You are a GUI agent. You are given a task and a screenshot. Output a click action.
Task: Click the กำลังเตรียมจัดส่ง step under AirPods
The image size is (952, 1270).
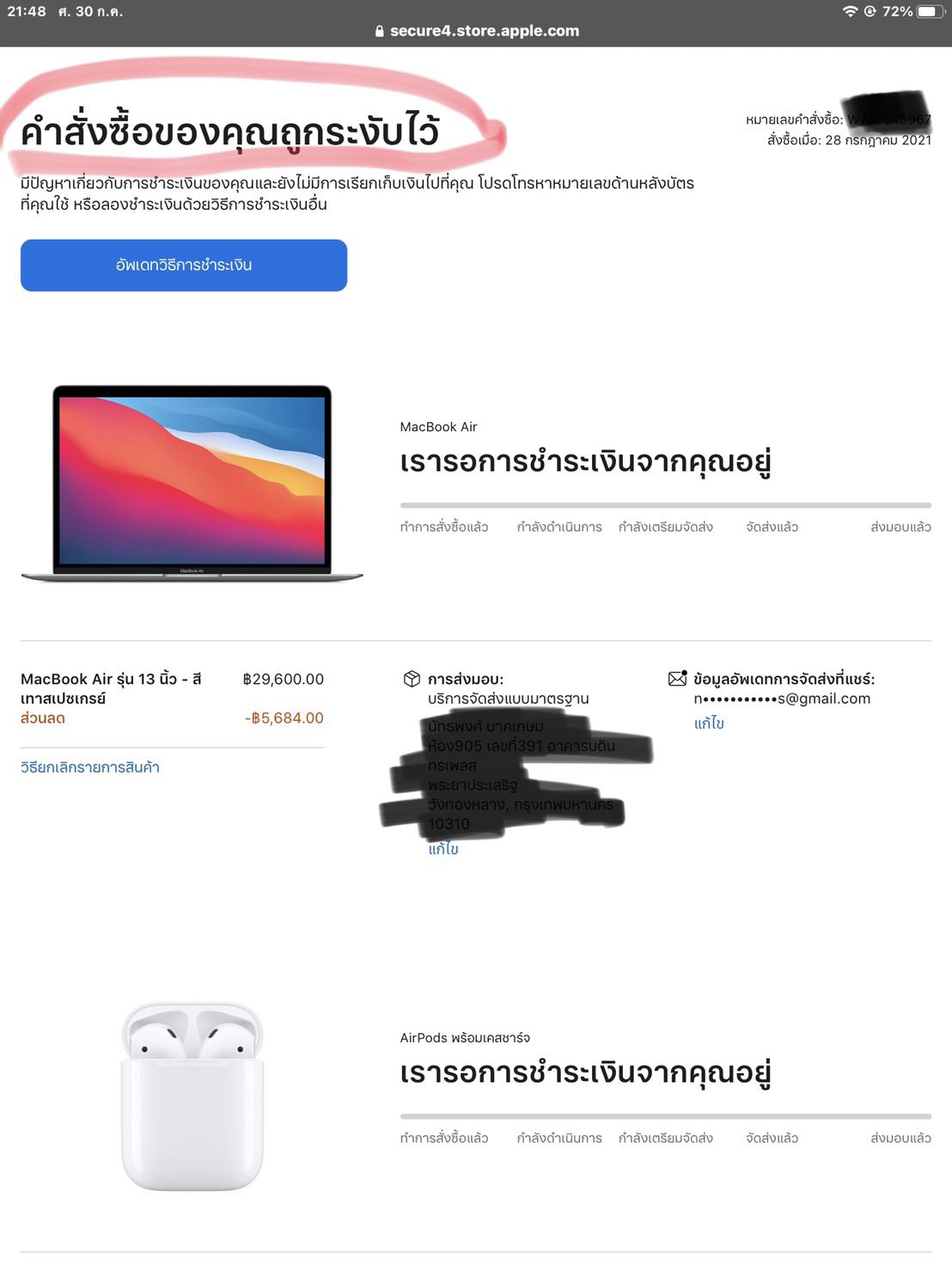tap(666, 1138)
